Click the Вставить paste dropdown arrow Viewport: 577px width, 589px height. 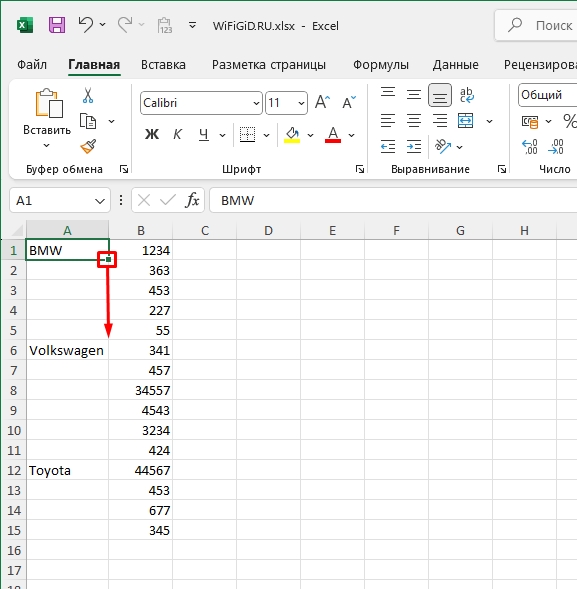(x=47, y=145)
